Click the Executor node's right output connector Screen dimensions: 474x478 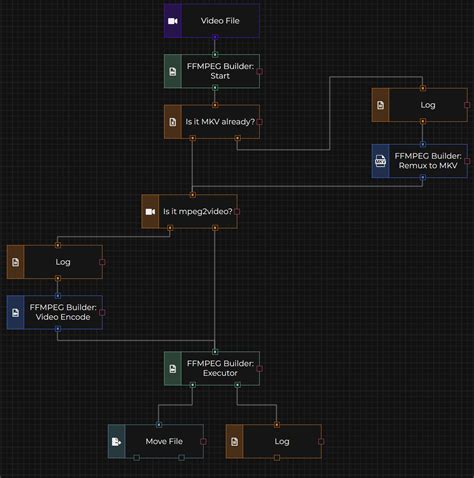(x=237, y=385)
